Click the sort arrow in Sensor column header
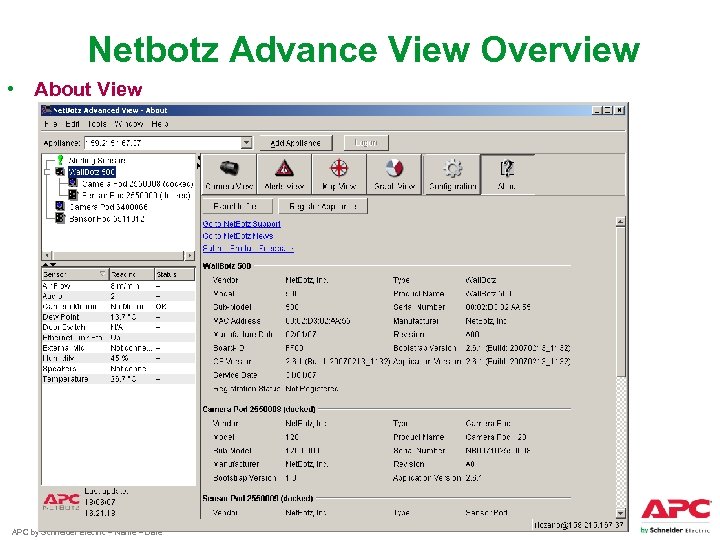720x540 pixels. [x=102, y=274]
